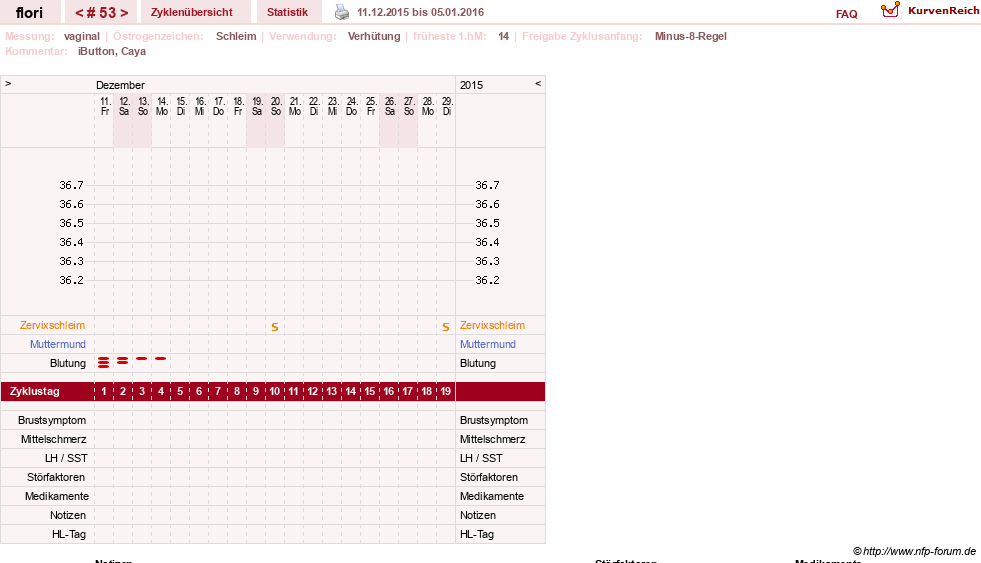Click the 'Schleim' Östrogenzeichen value

[x=236, y=36]
